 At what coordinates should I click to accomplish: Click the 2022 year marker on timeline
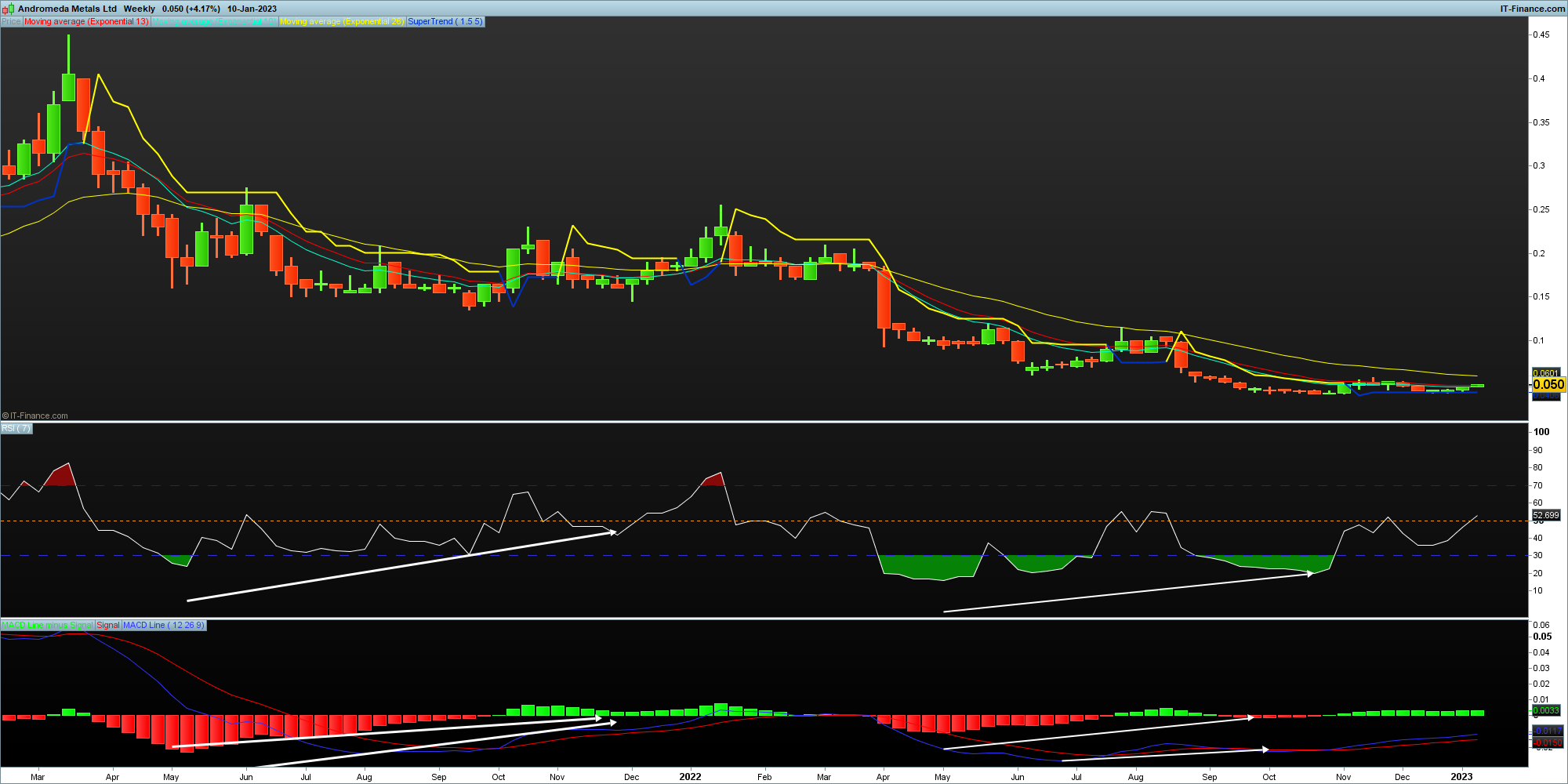point(690,777)
